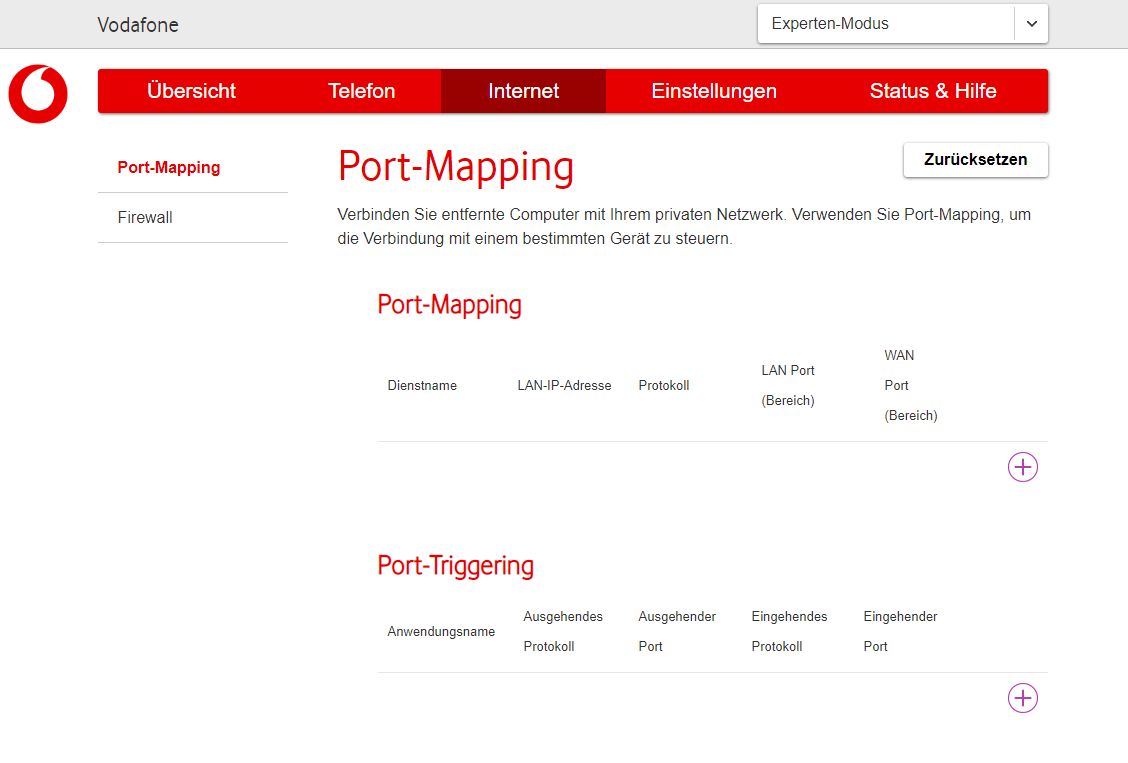1128x763 pixels.
Task: Click the Dienstname column header
Action: [x=422, y=385]
